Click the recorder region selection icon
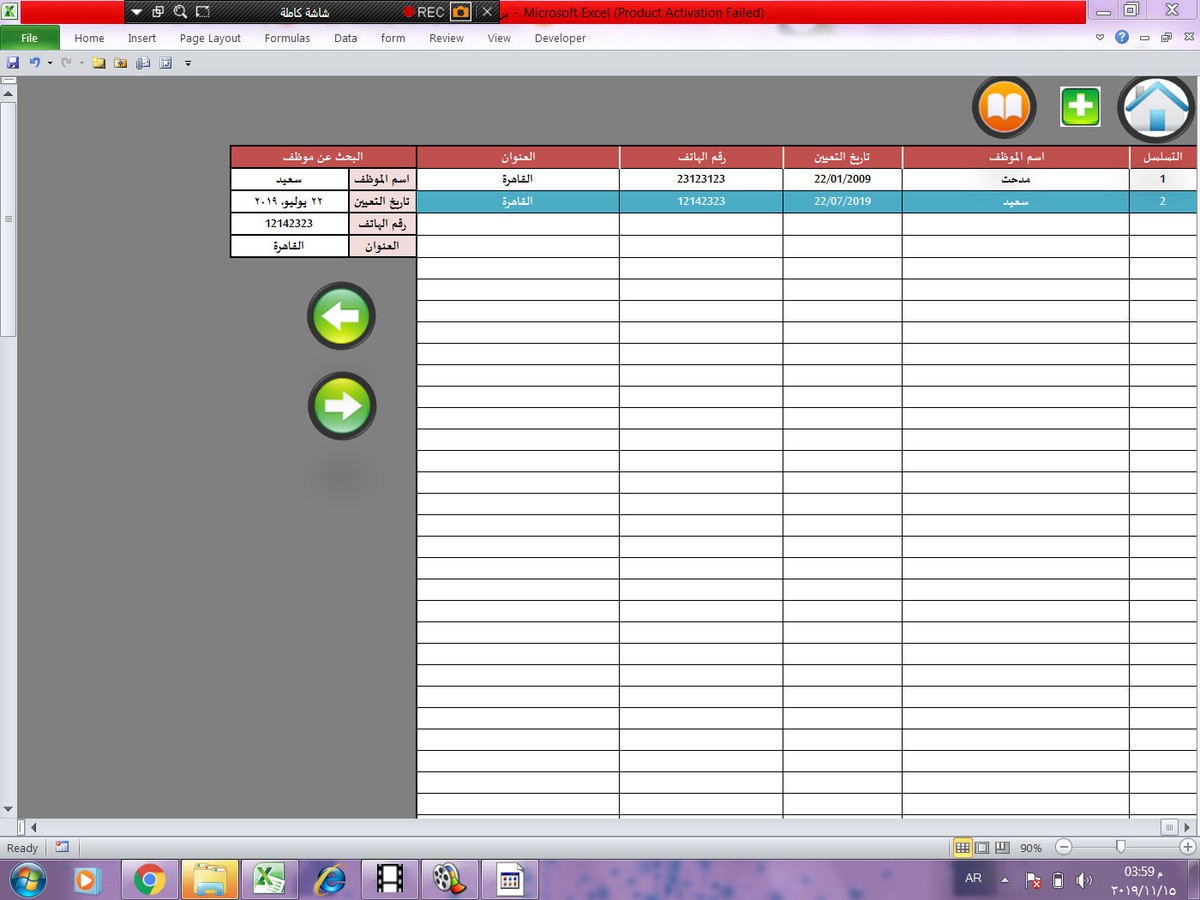1200x900 pixels. 203,12
